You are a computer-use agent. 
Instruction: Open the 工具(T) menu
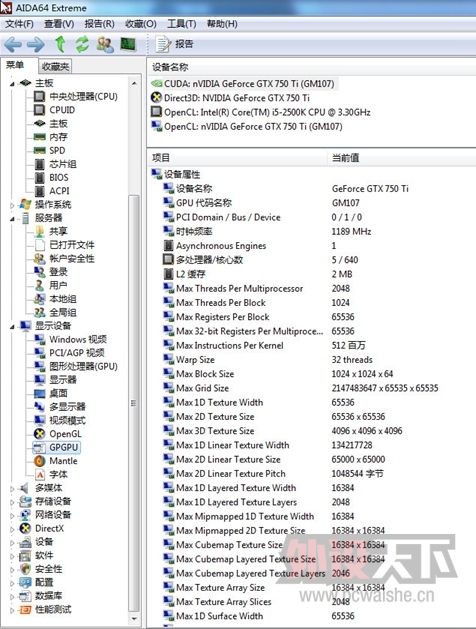pyautogui.click(x=182, y=24)
